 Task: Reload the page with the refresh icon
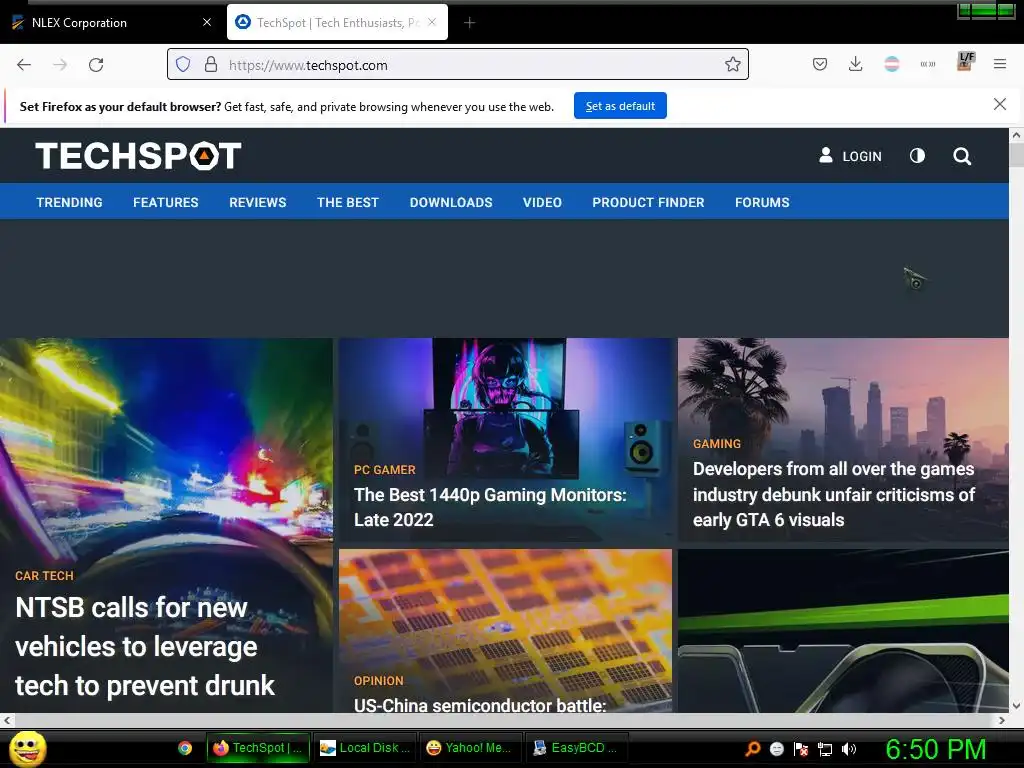tap(96, 65)
